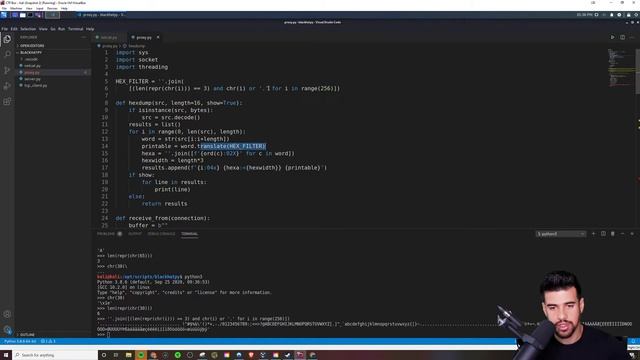The height and width of the screenshot is (360, 640).
Task: Open Run and Debug view
Action: click(7, 86)
